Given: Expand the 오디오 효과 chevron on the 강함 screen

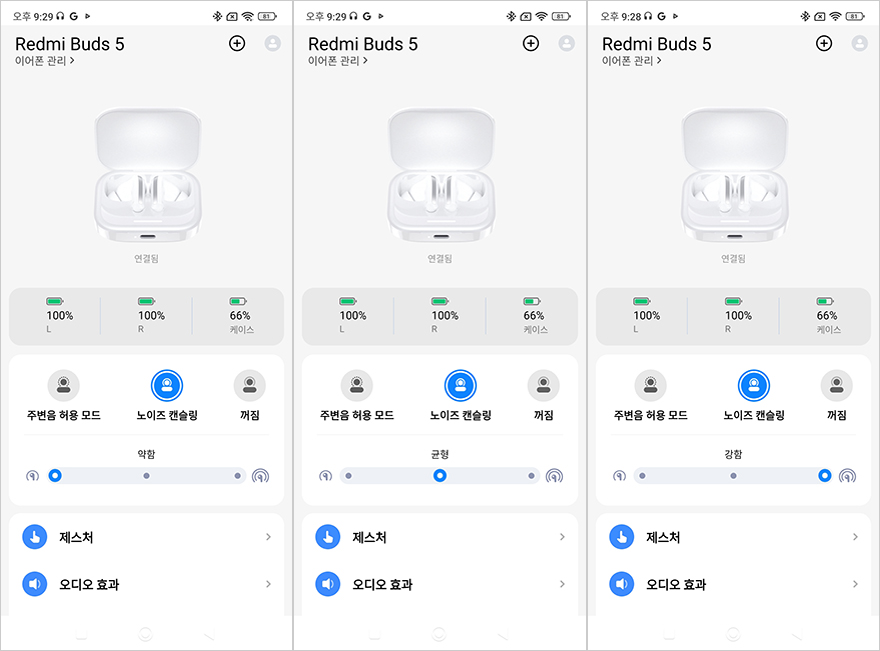Looking at the screenshot, I should click(x=855, y=584).
